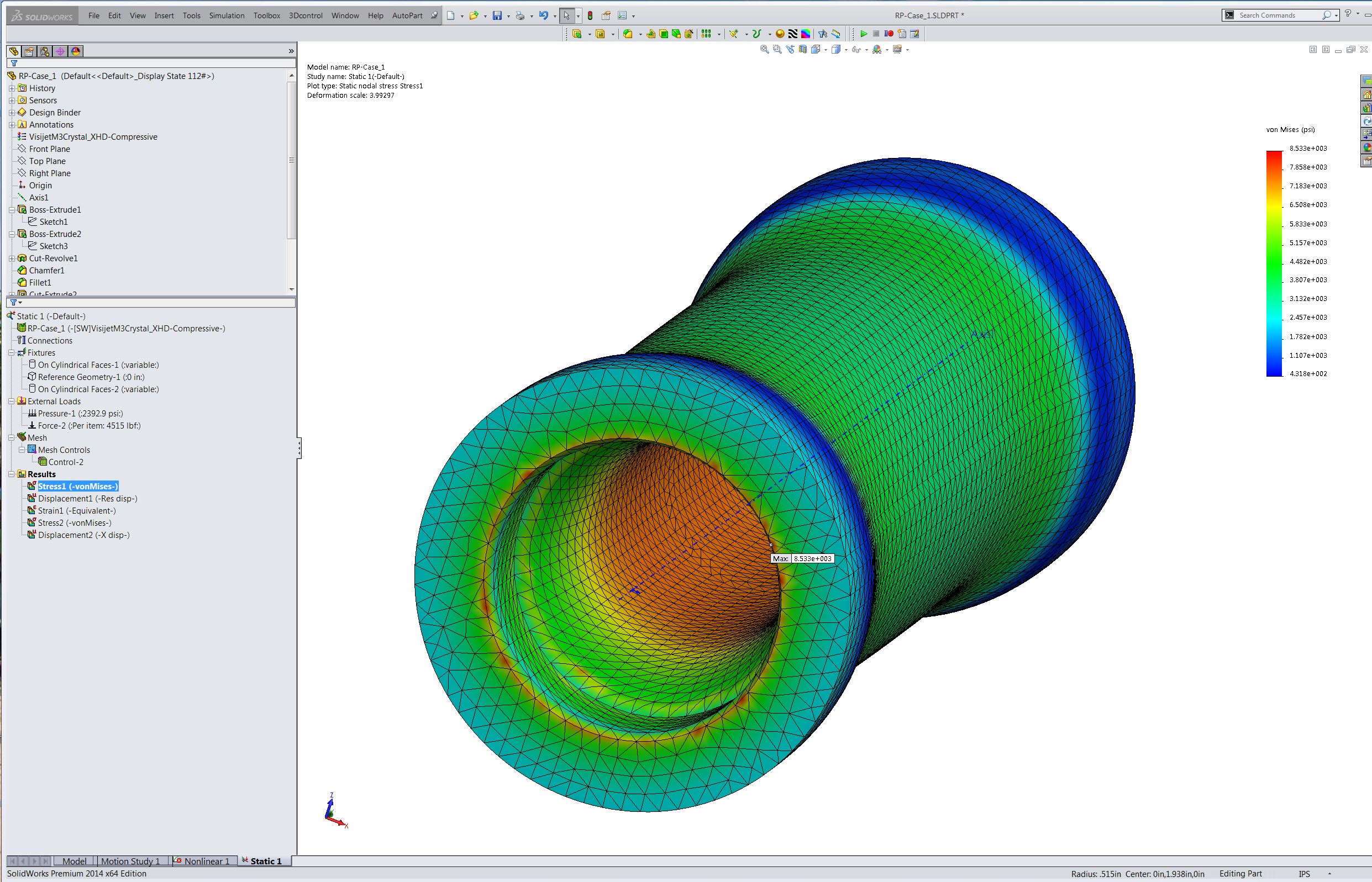Click the feature tree filter field
Image resolution: width=1372 pixels, height=882 pixels.
pos(151,63)
